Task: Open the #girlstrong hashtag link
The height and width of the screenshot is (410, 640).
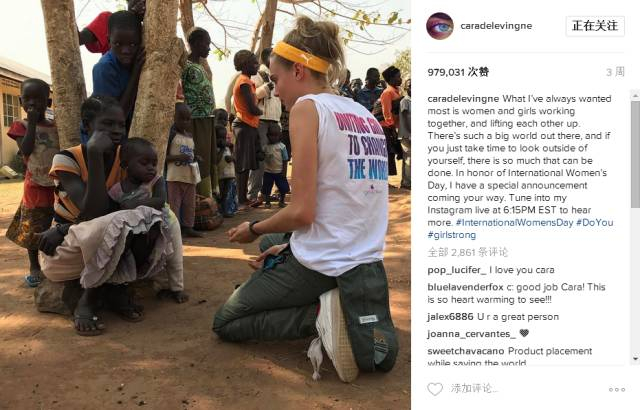Action: pyautogui.click(x=451, y=235)
